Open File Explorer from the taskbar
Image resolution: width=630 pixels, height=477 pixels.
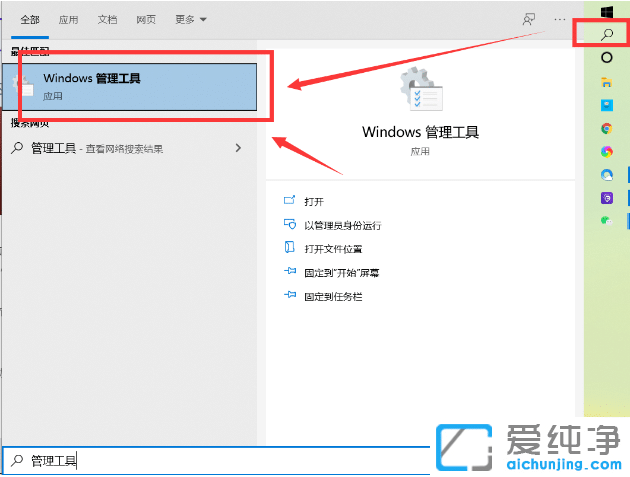(607, 82)
